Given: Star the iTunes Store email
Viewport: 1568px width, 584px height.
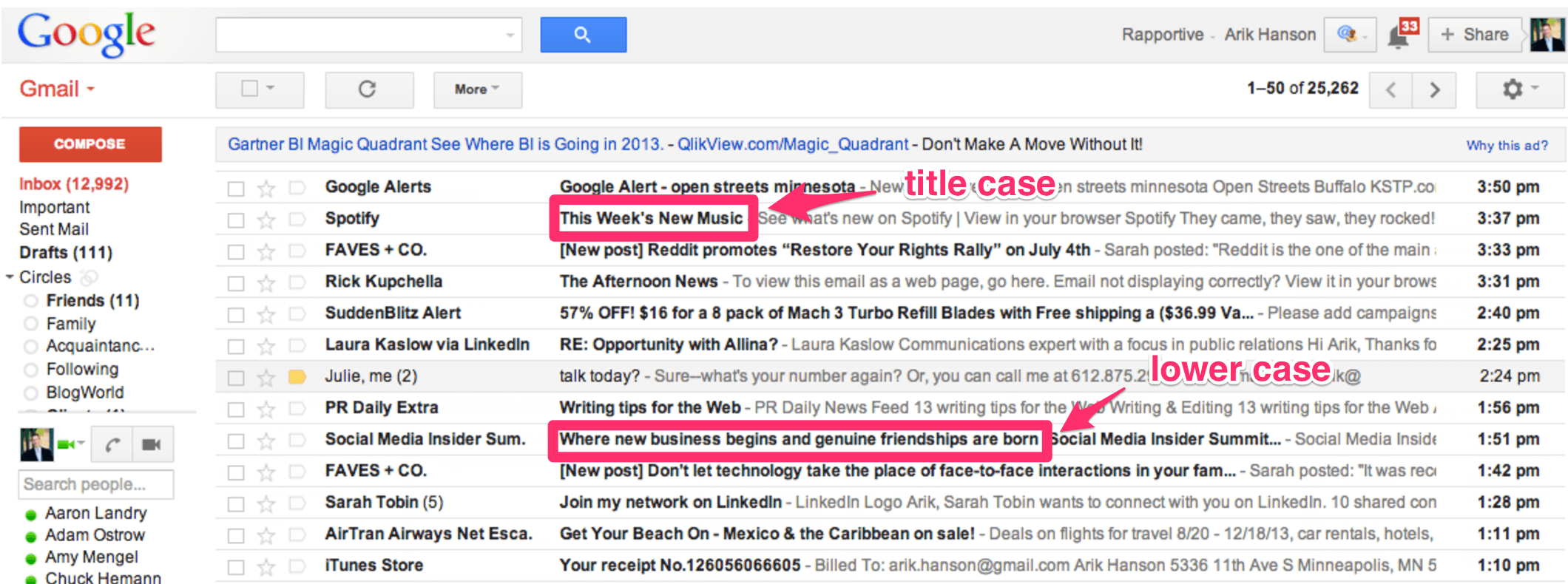Looking at the screenshot, I should click(x=266, y=567).
